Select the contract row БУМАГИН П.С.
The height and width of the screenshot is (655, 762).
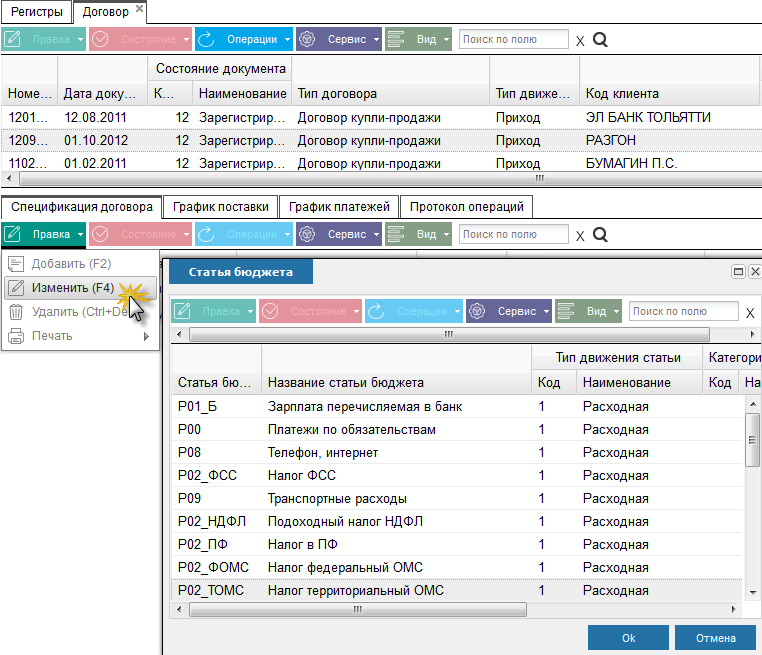[381, 163]
